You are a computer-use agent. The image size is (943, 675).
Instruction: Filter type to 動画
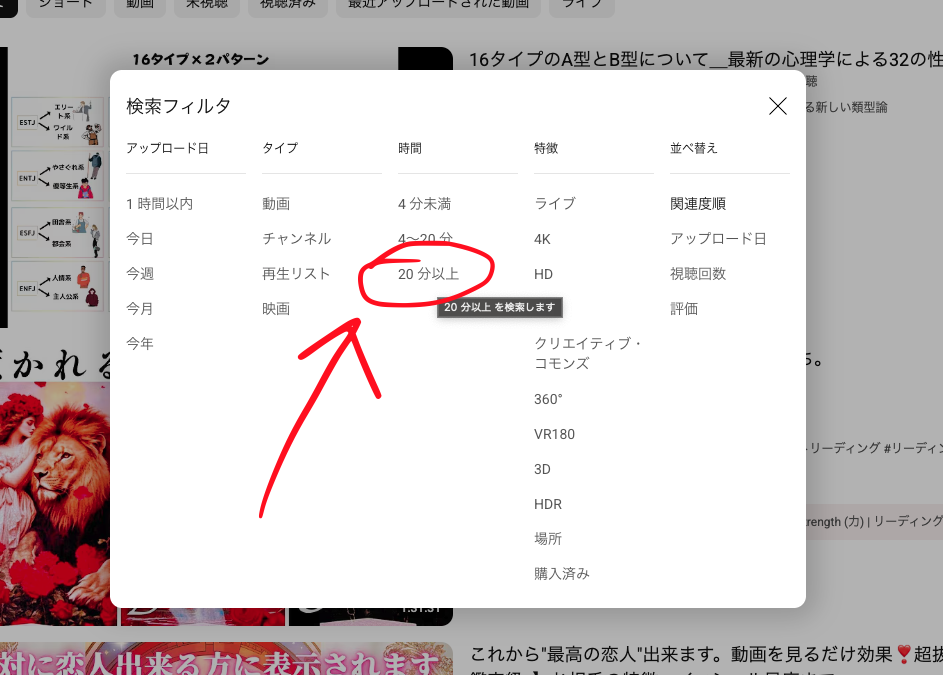pyautogui.click(x=276, y=204)
